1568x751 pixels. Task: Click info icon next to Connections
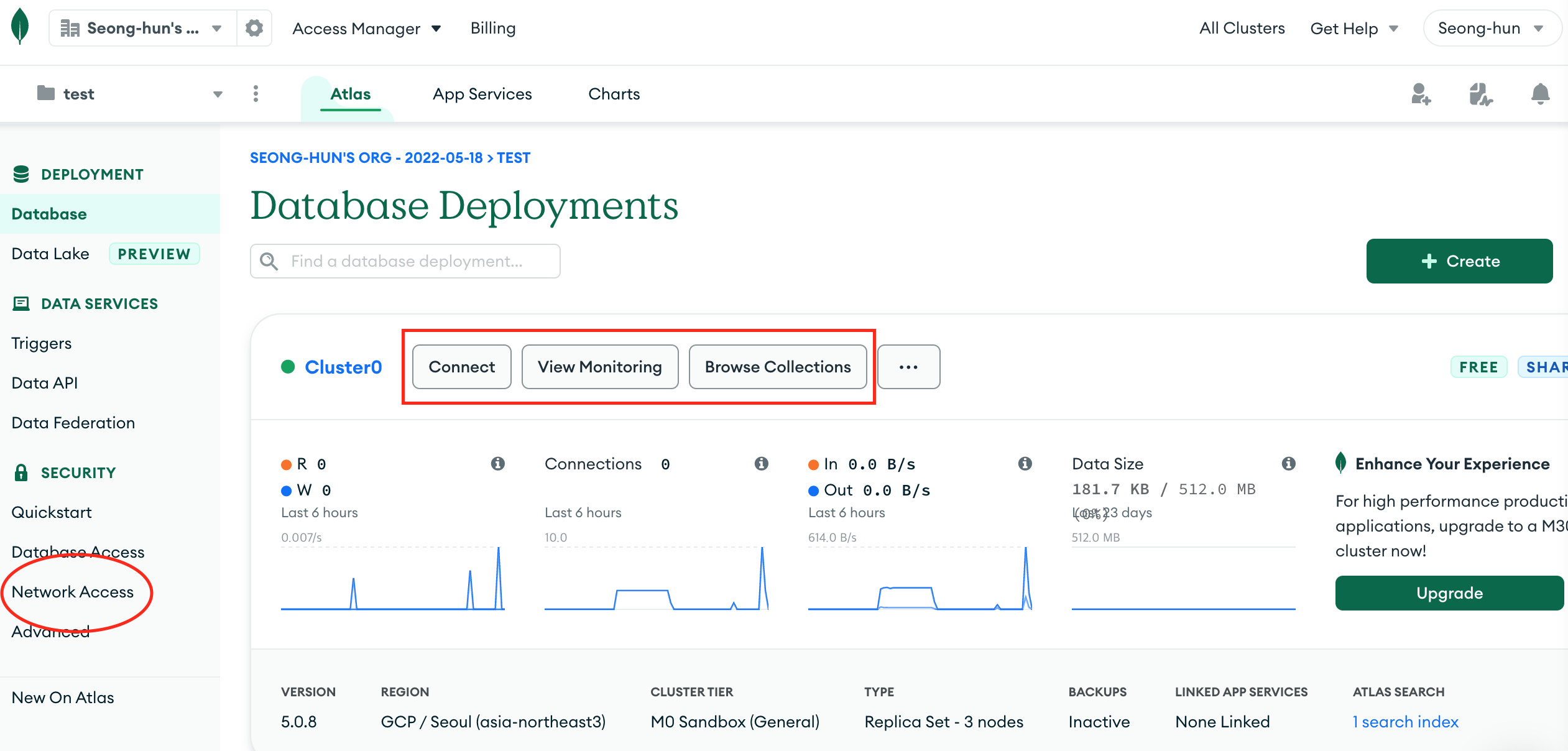coord(761,463)
